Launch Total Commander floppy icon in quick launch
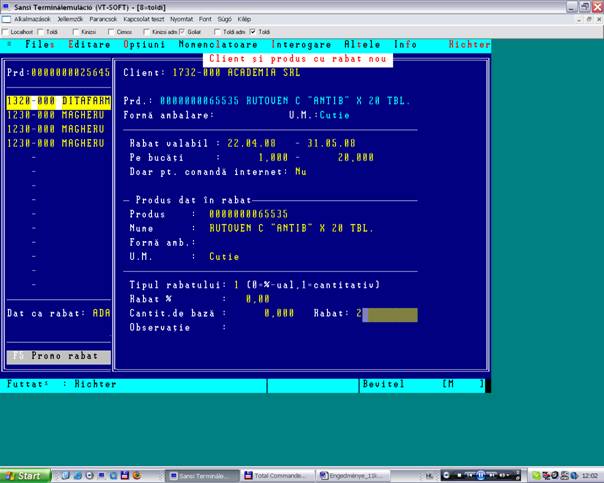 [x=125, y=475]
